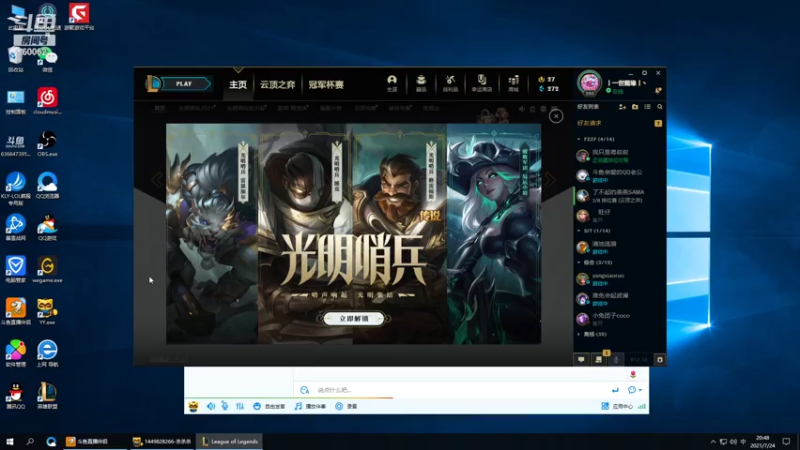Select friend 旺仔

[x=619, y=215]
